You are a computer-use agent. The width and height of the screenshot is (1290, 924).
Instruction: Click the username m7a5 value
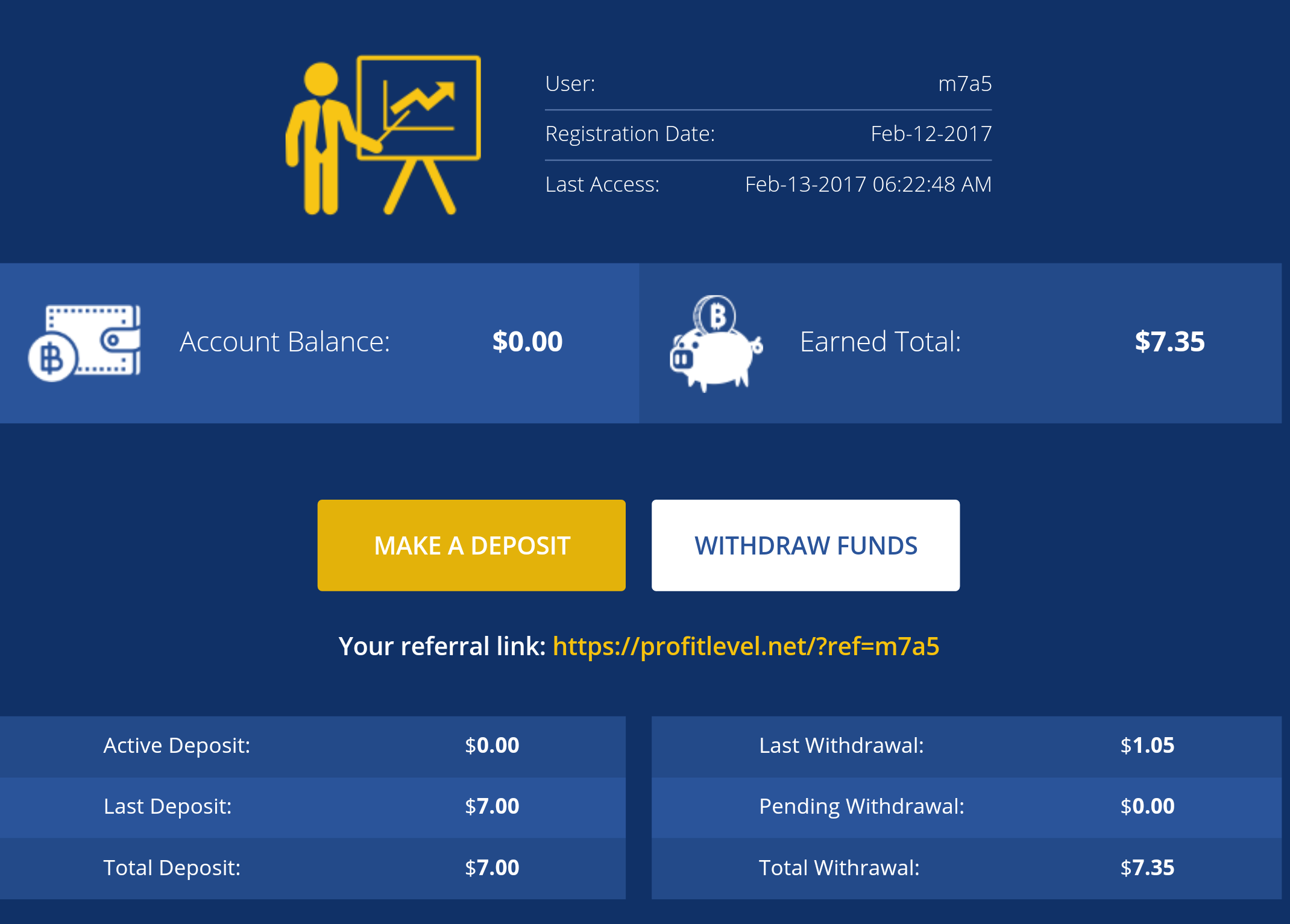click(964, 84)
